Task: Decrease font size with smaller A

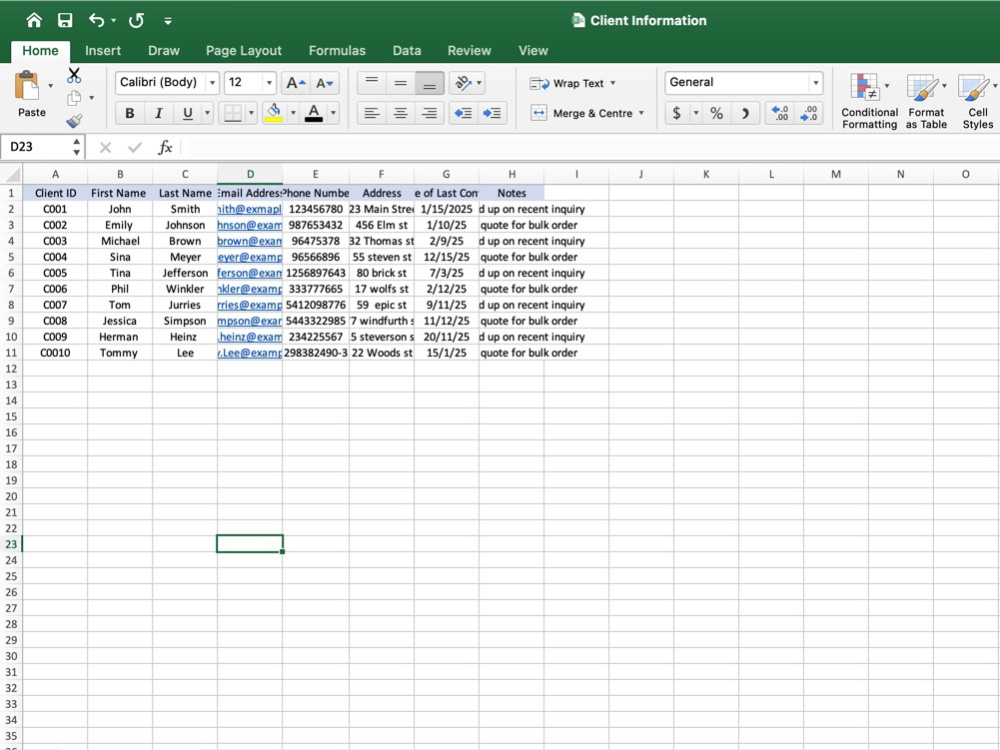Action: (x=325, y=83)
